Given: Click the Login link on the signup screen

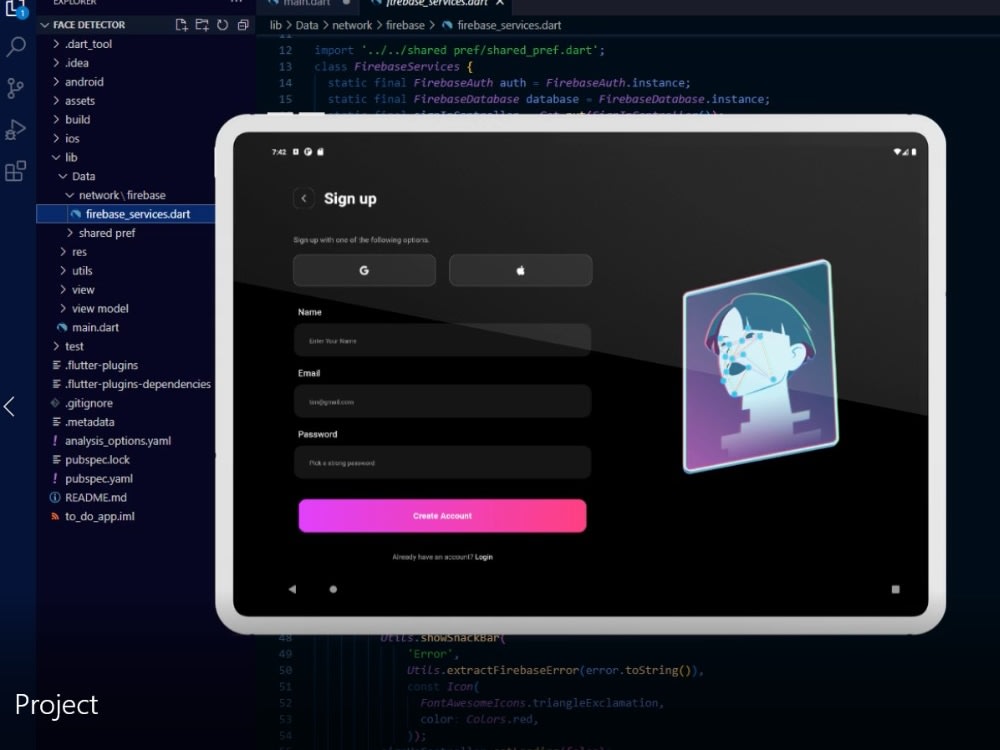Looking at the screenshot, I should [483, 557].
